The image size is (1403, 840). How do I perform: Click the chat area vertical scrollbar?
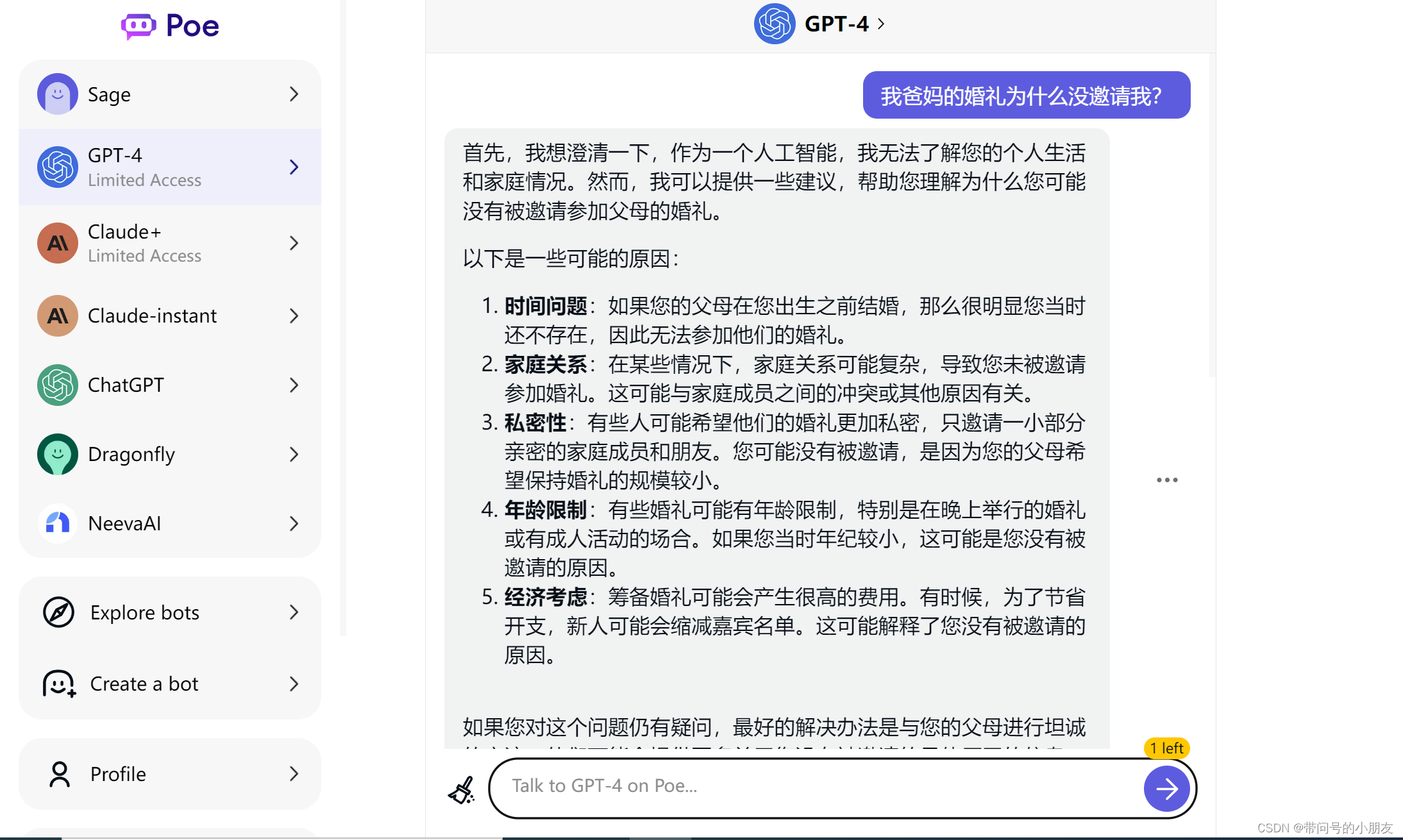(x=1212, y=215)
